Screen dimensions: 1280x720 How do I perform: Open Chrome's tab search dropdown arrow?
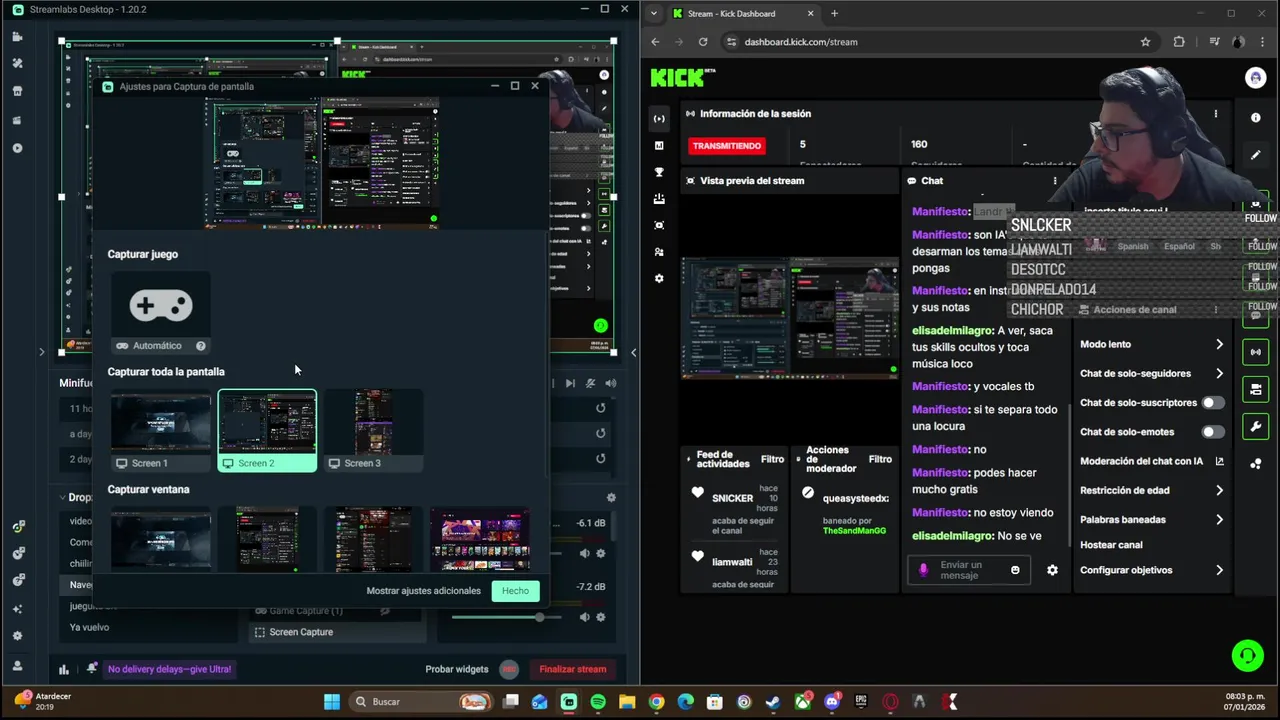coord(654,13)
